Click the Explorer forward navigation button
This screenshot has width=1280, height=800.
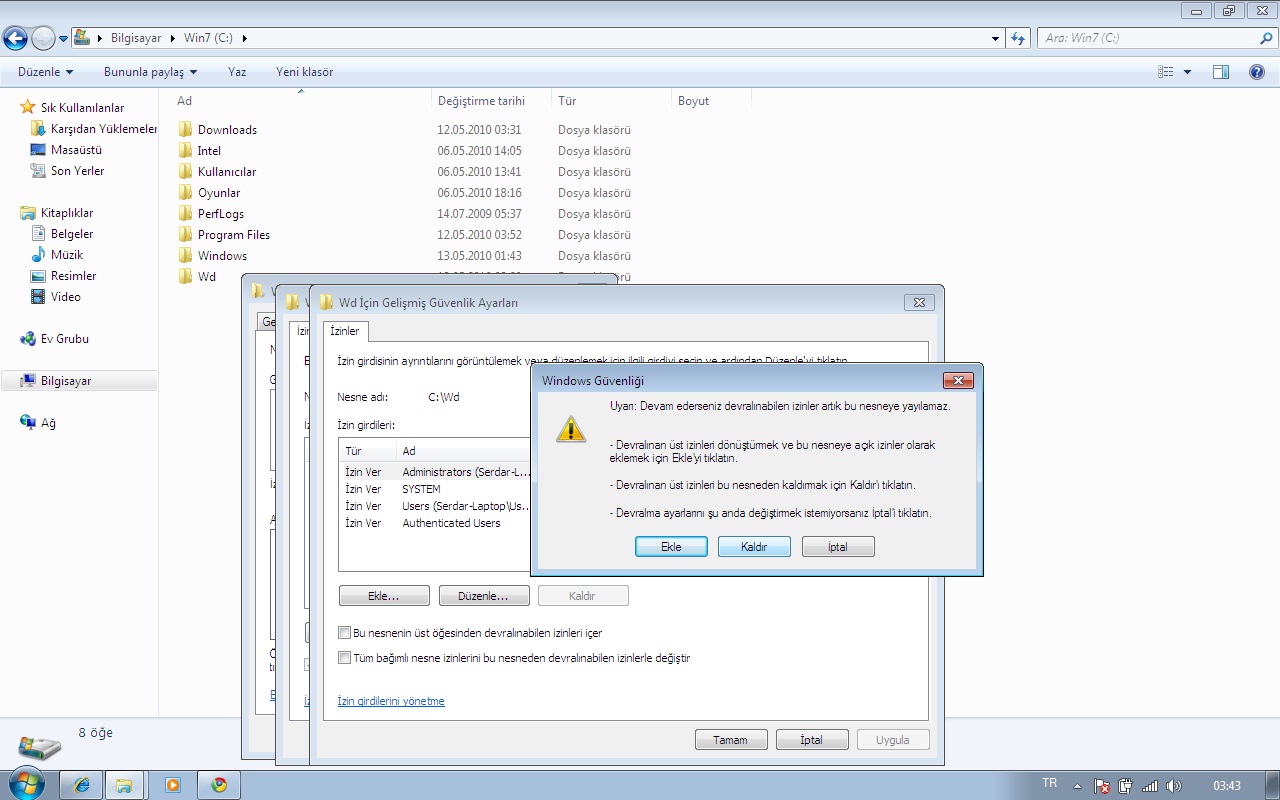(x=43, y=38)
